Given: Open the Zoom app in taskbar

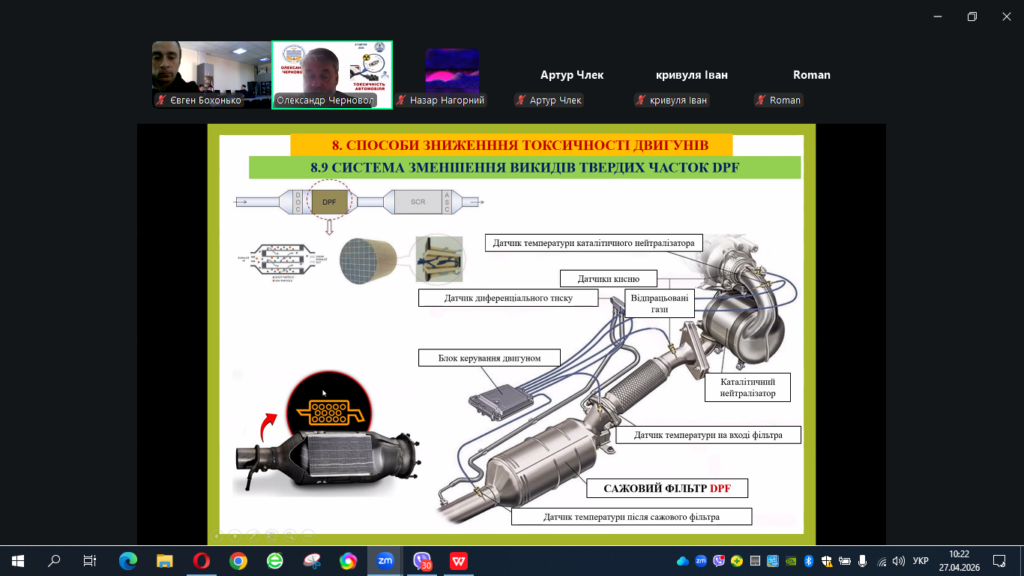Looking at the screenshot, I should 385,561.
